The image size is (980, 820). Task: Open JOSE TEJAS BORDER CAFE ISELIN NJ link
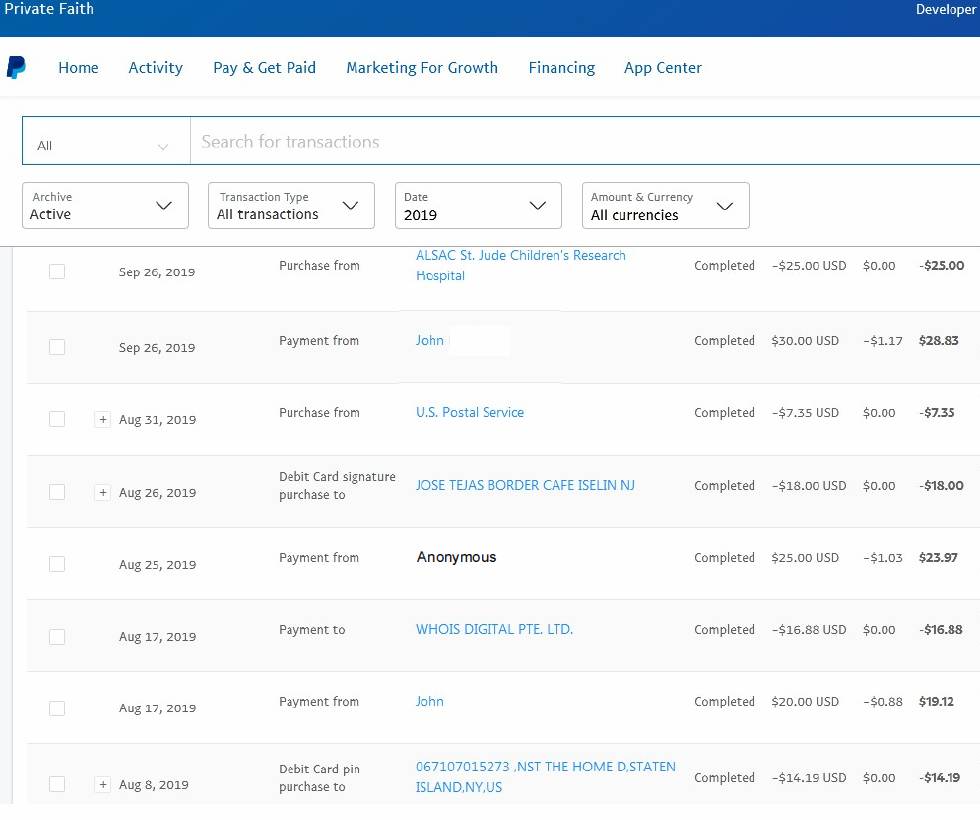525,486
